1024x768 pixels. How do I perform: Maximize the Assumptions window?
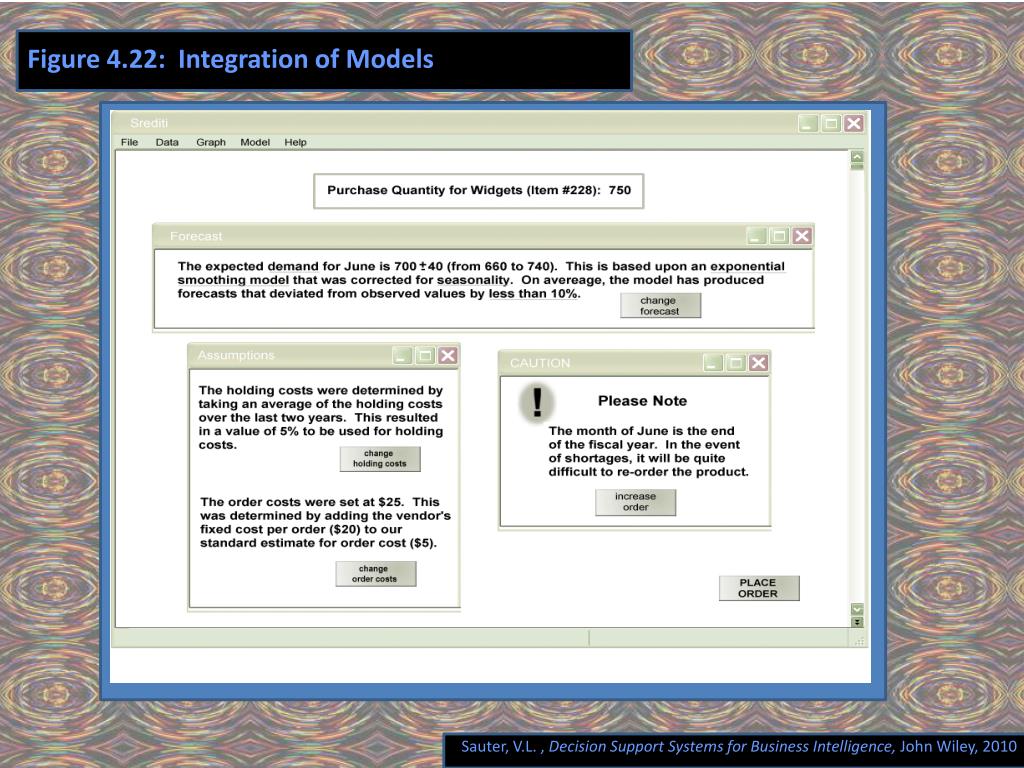pyautogui.click(x=425, y=355)
